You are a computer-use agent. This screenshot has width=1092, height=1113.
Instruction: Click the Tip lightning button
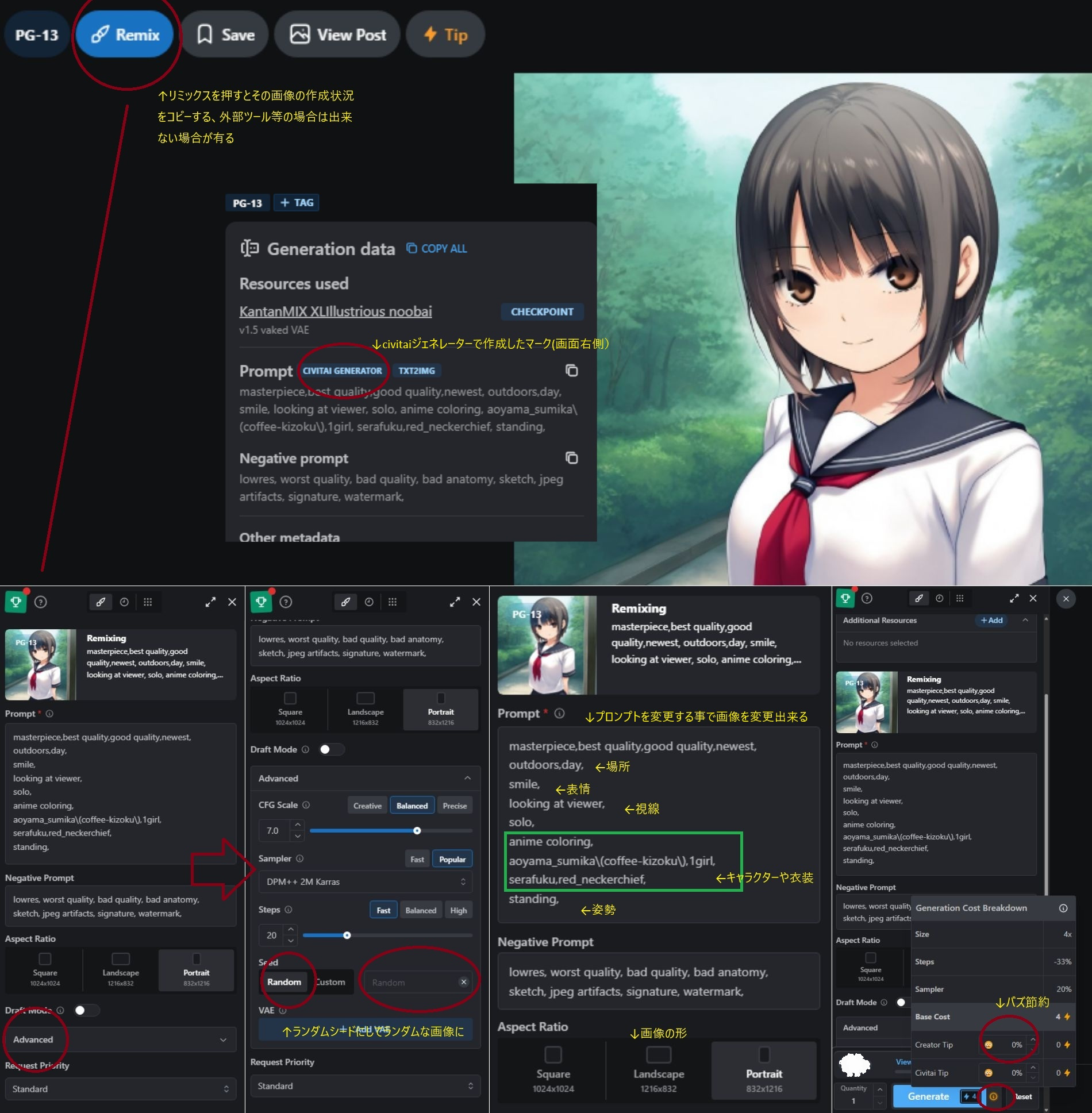coord(445,34)
